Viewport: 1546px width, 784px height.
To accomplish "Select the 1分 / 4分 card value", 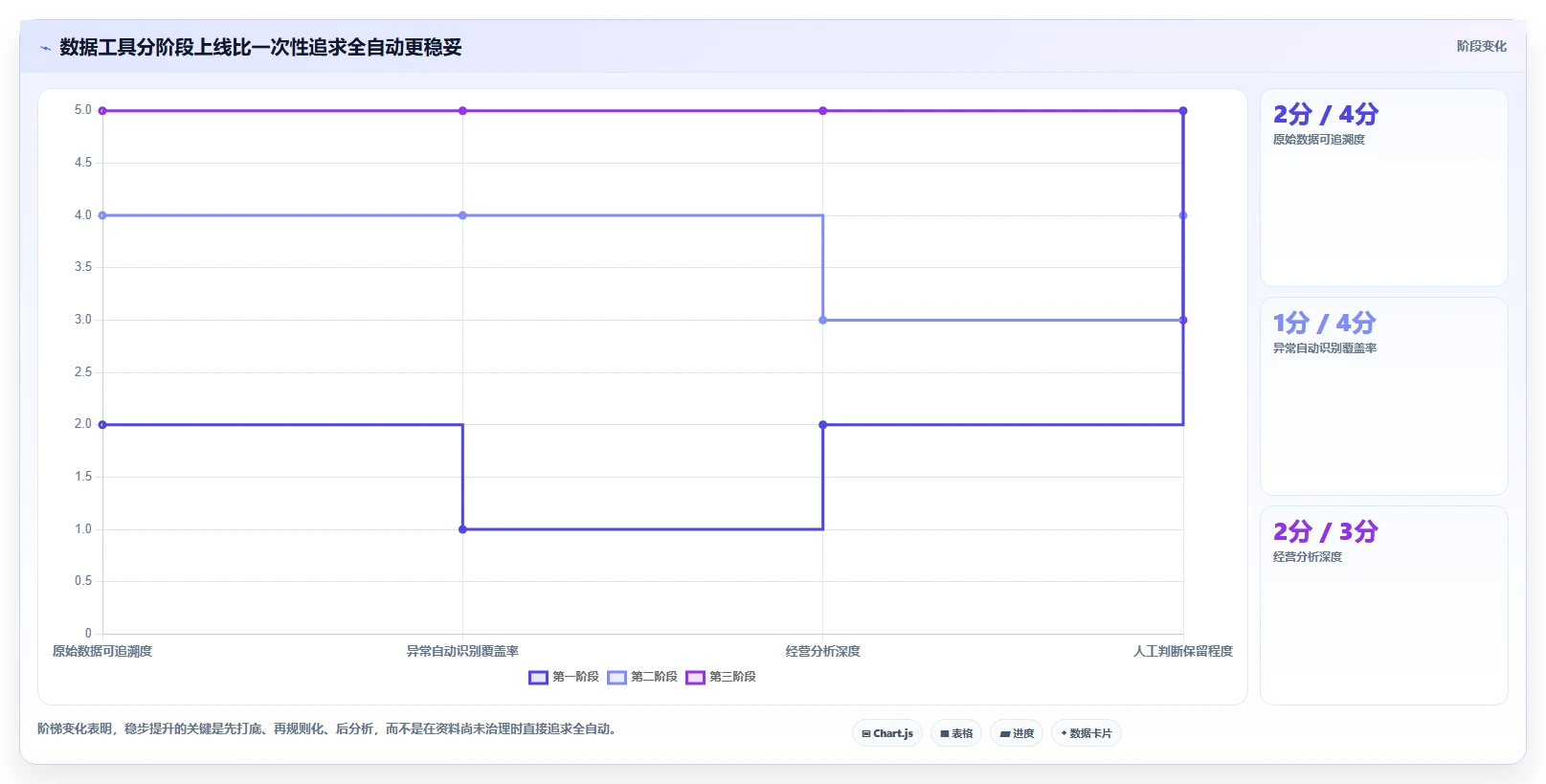I will tap(1324, 324).
